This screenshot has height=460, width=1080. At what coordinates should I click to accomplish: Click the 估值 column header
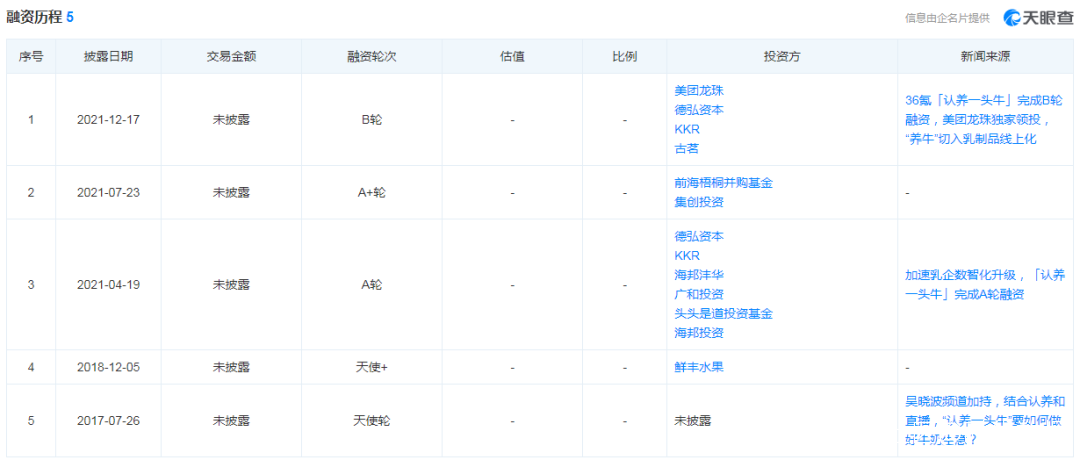(x=512, y=56)
